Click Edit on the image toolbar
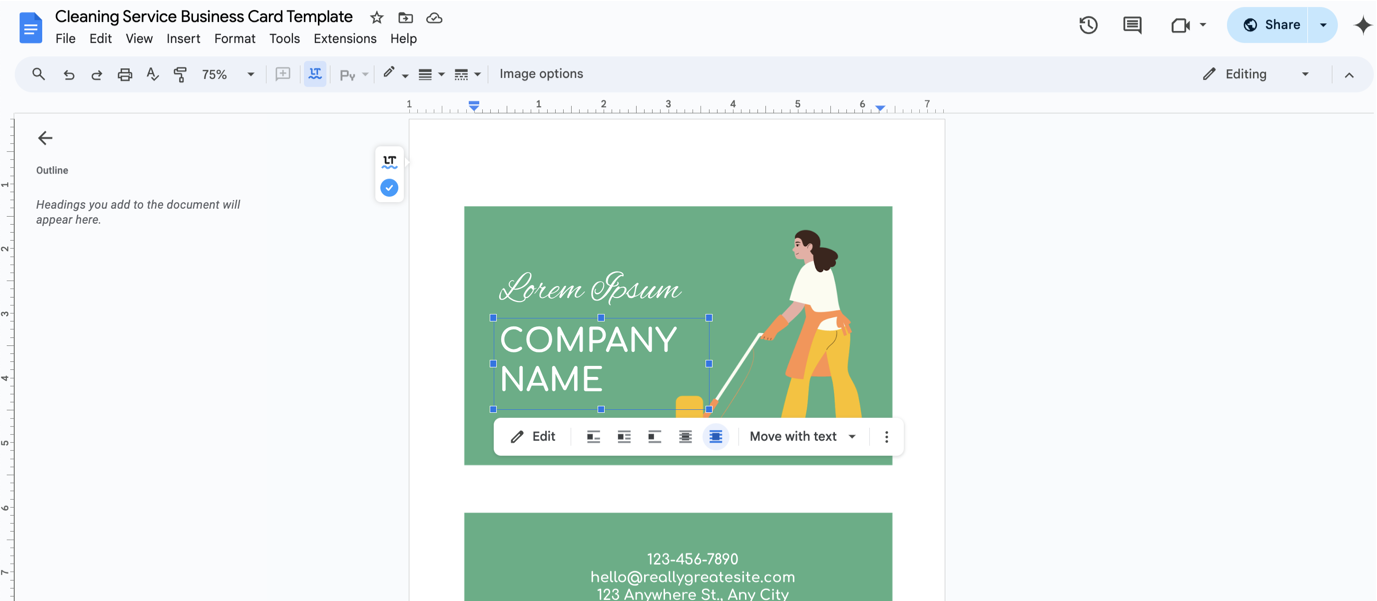 pos(533,436)
